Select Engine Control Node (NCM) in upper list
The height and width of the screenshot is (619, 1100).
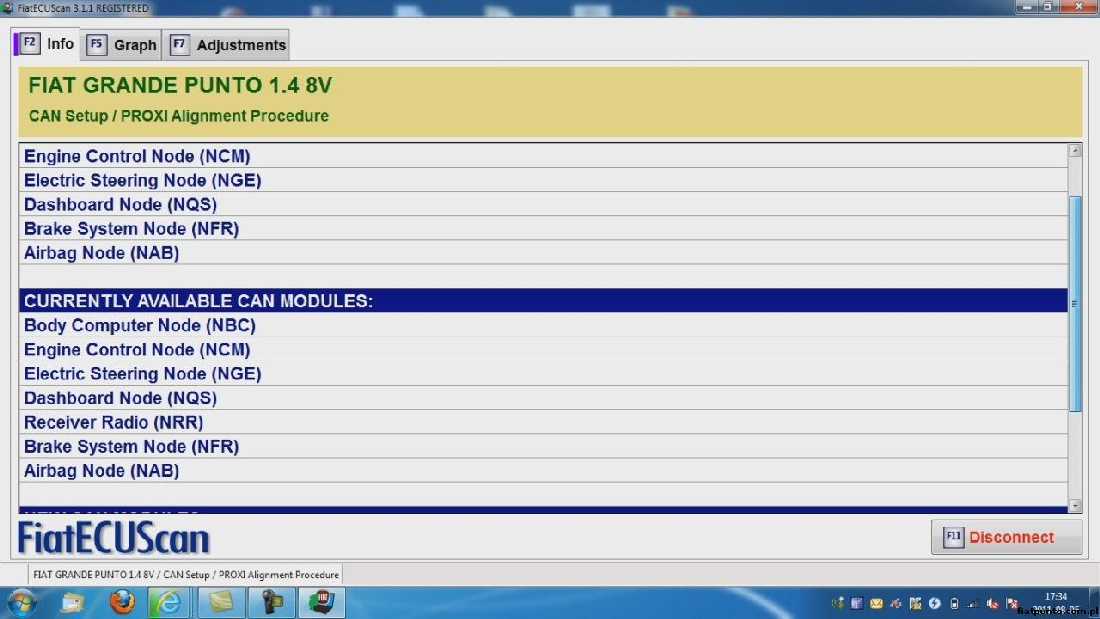pos(543,157)
